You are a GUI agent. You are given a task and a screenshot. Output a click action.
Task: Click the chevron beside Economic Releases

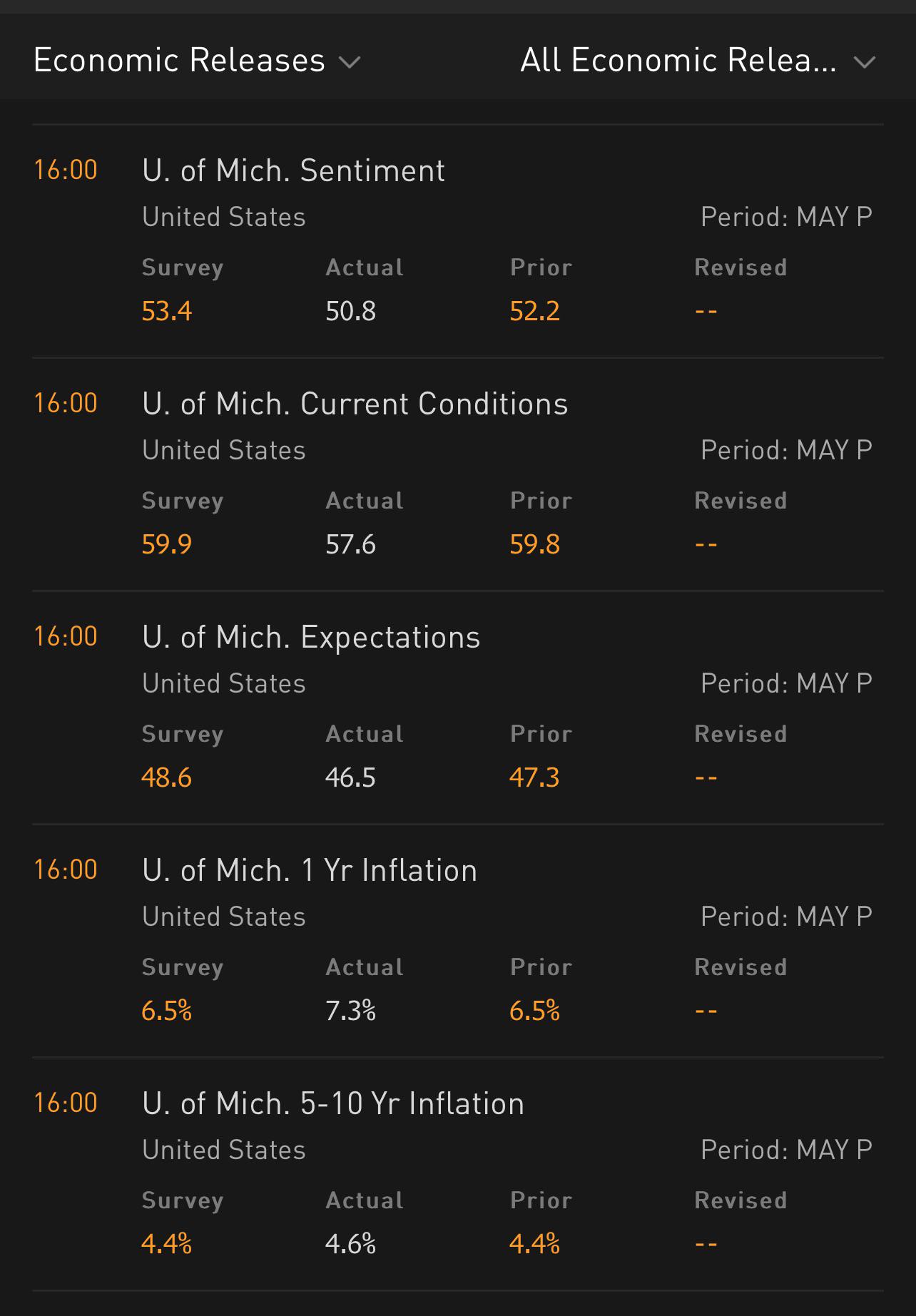tap(350, 63)
